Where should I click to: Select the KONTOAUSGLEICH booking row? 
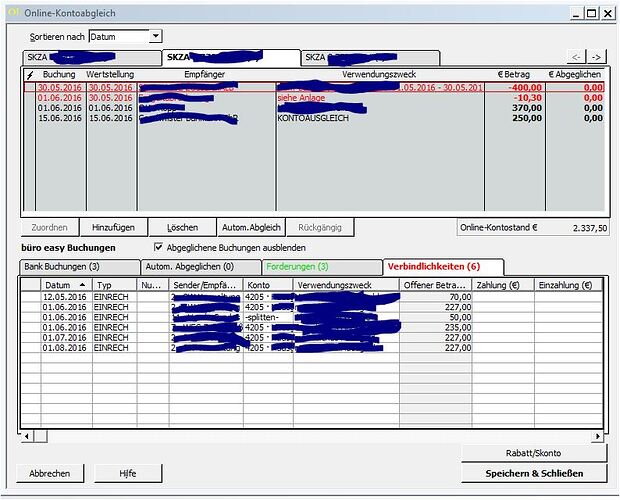point(314,118)
